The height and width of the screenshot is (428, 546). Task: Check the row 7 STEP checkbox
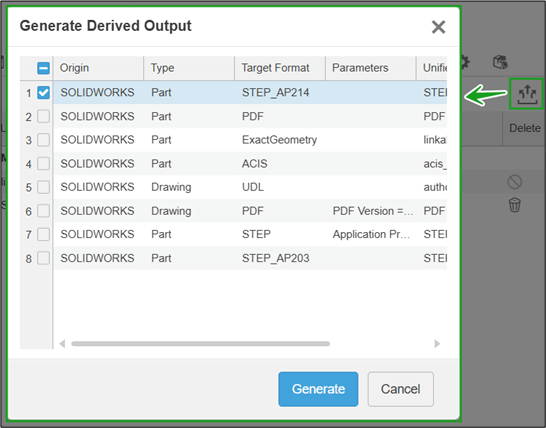(x=44, y=234)
